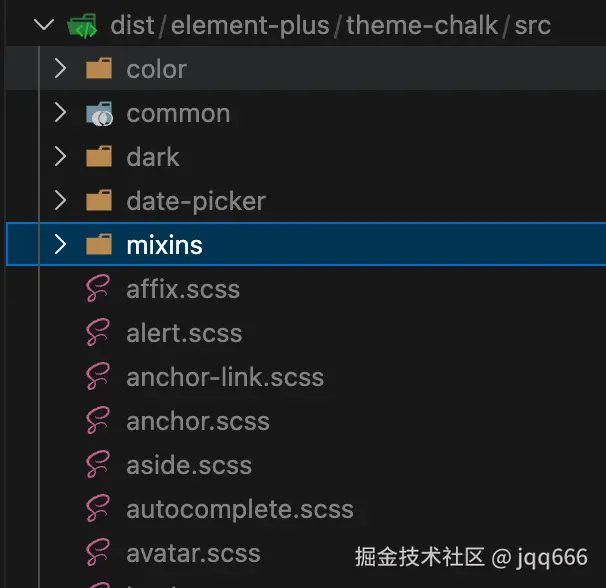Click the dark folder icon
Screen dimensions: 606x588
[98, 157]
